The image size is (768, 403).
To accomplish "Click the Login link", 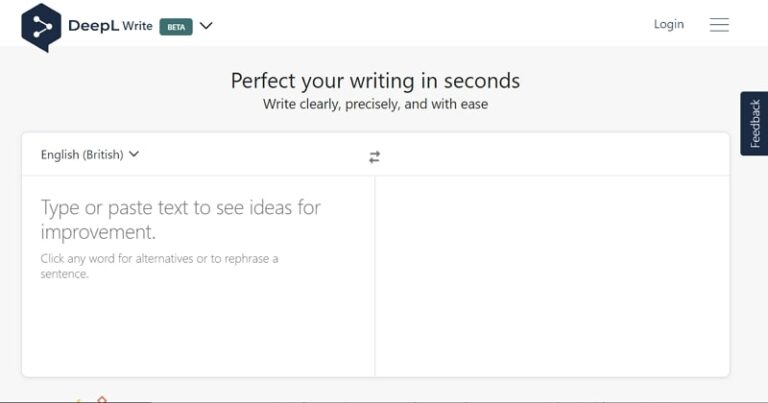I will click(x=668, y=25).
